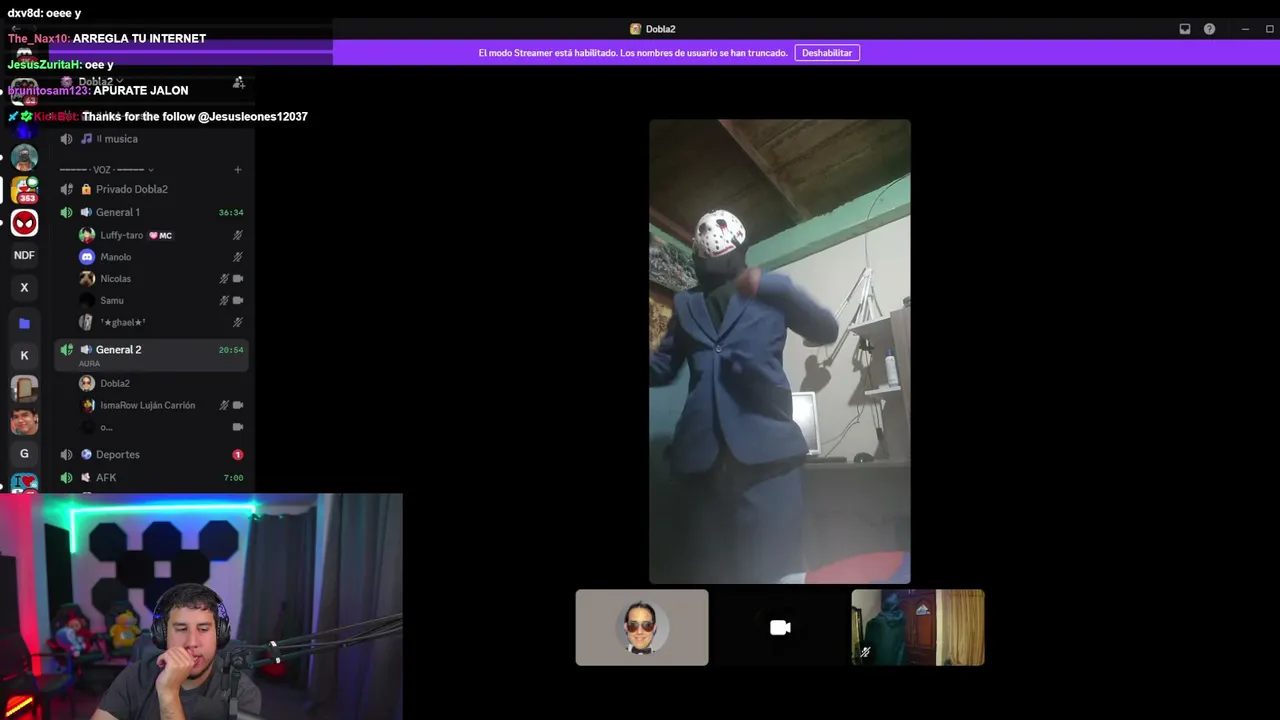Click the music note icon on musica channel
The width and height of the screenshot is (1280, 720).
(86, 139)
